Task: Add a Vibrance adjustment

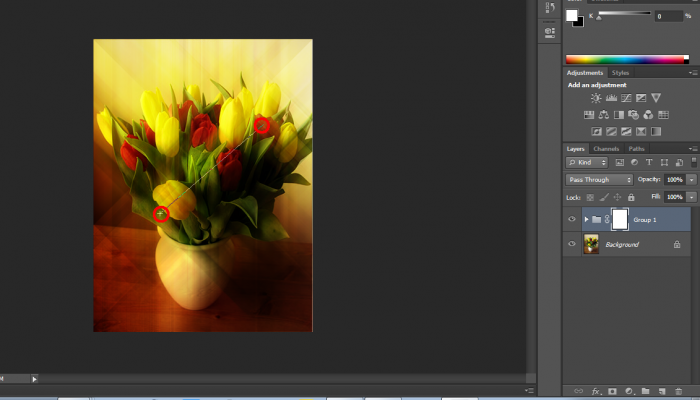Action: 656,98
